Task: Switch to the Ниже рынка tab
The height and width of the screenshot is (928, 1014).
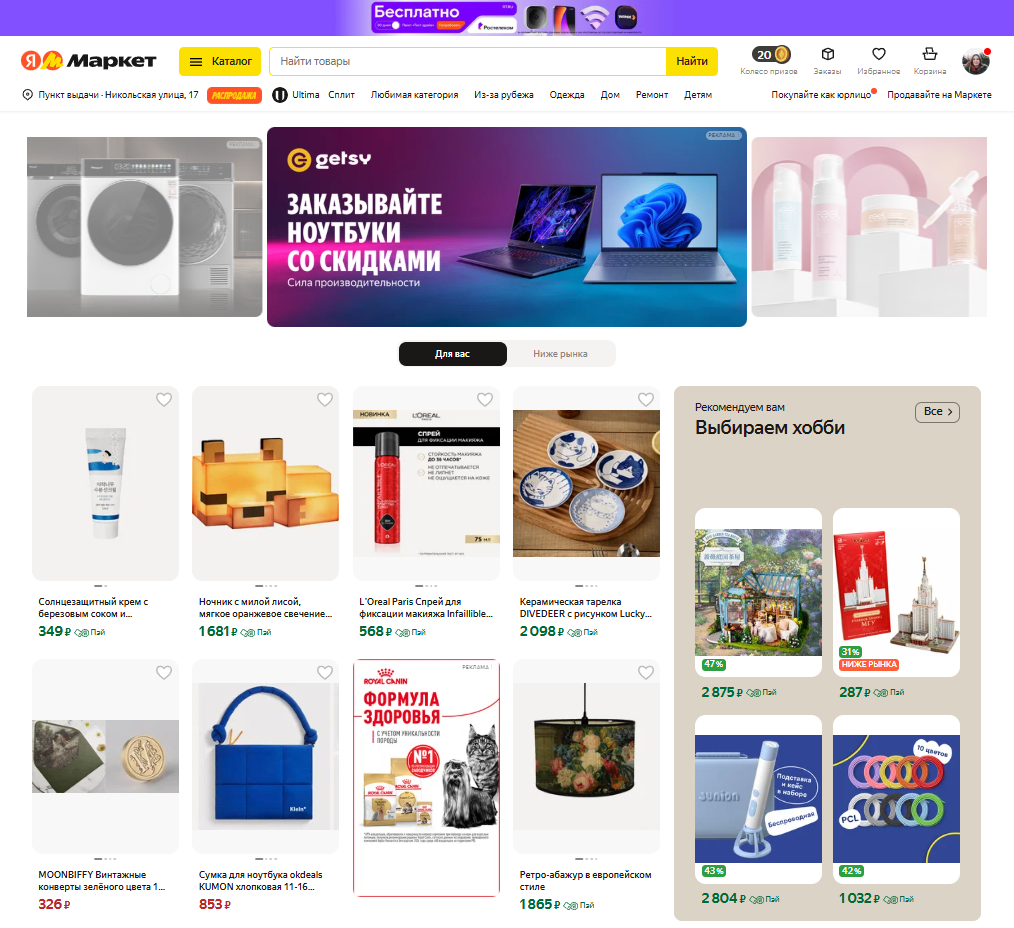Action: 561,354
